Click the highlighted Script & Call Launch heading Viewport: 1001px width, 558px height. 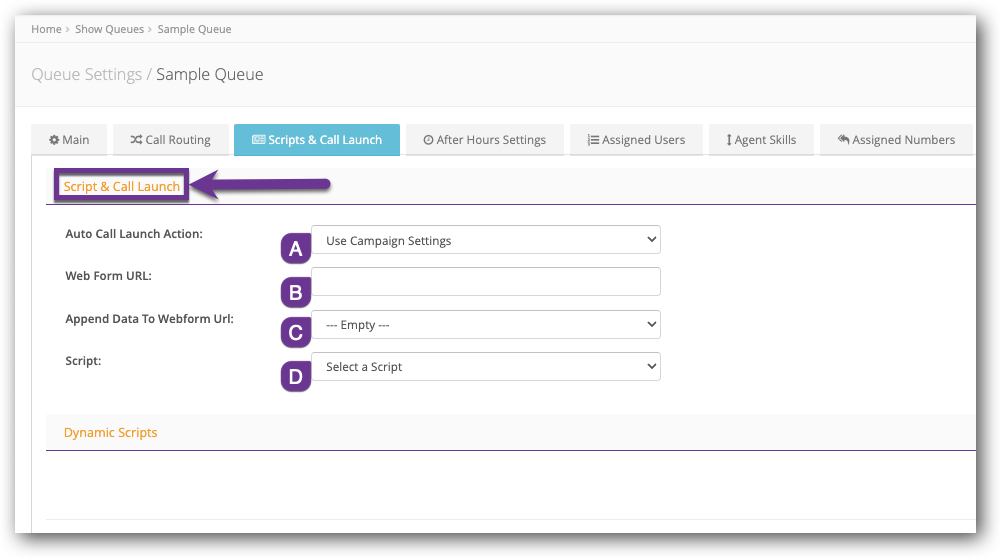[x=122, y=187]
